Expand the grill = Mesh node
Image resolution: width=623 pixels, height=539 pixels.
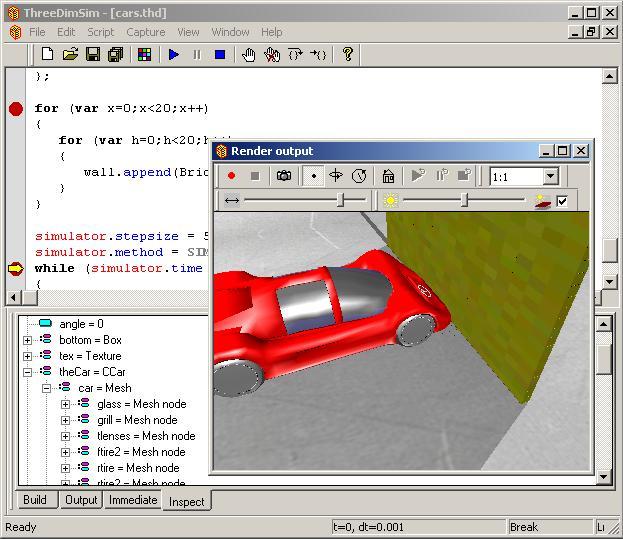(x=66, y=420)
